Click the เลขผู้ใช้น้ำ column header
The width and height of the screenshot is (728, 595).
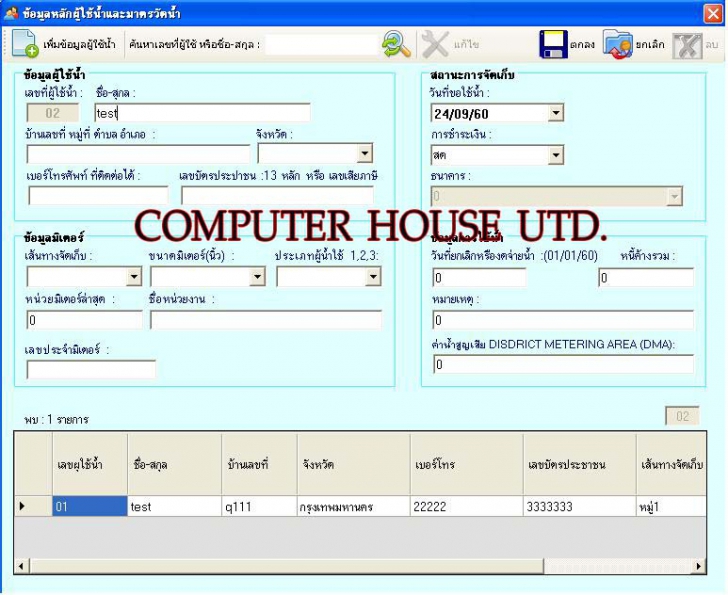pos(90,464)
